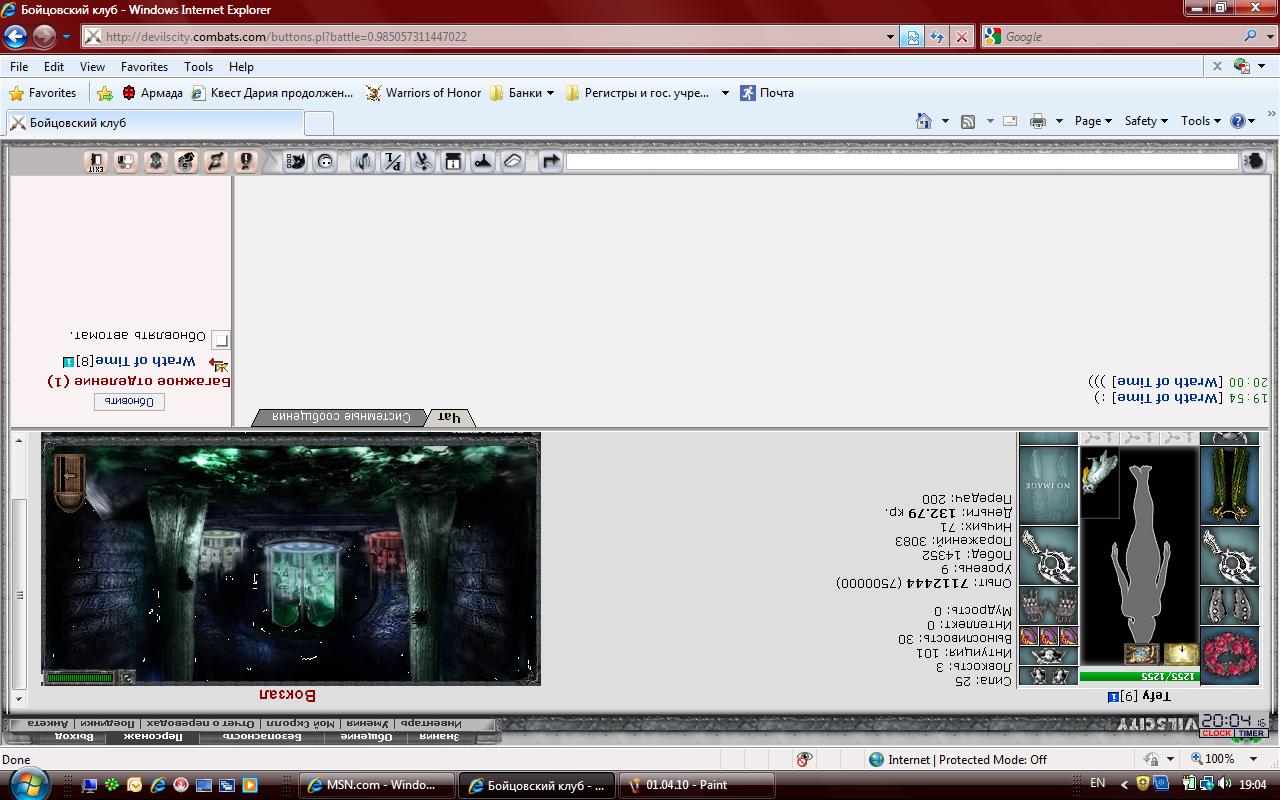
Task: Open the Анкета game menu item
Action: click(x=47, y=722)
